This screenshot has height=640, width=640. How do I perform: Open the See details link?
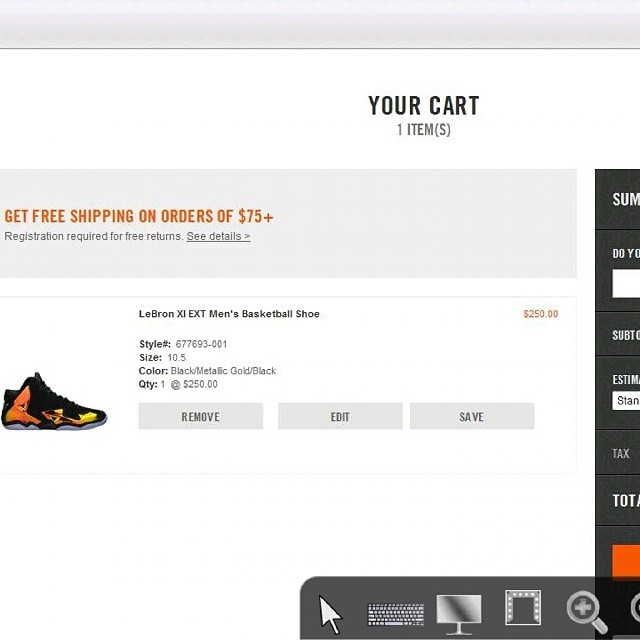point(218,237)
